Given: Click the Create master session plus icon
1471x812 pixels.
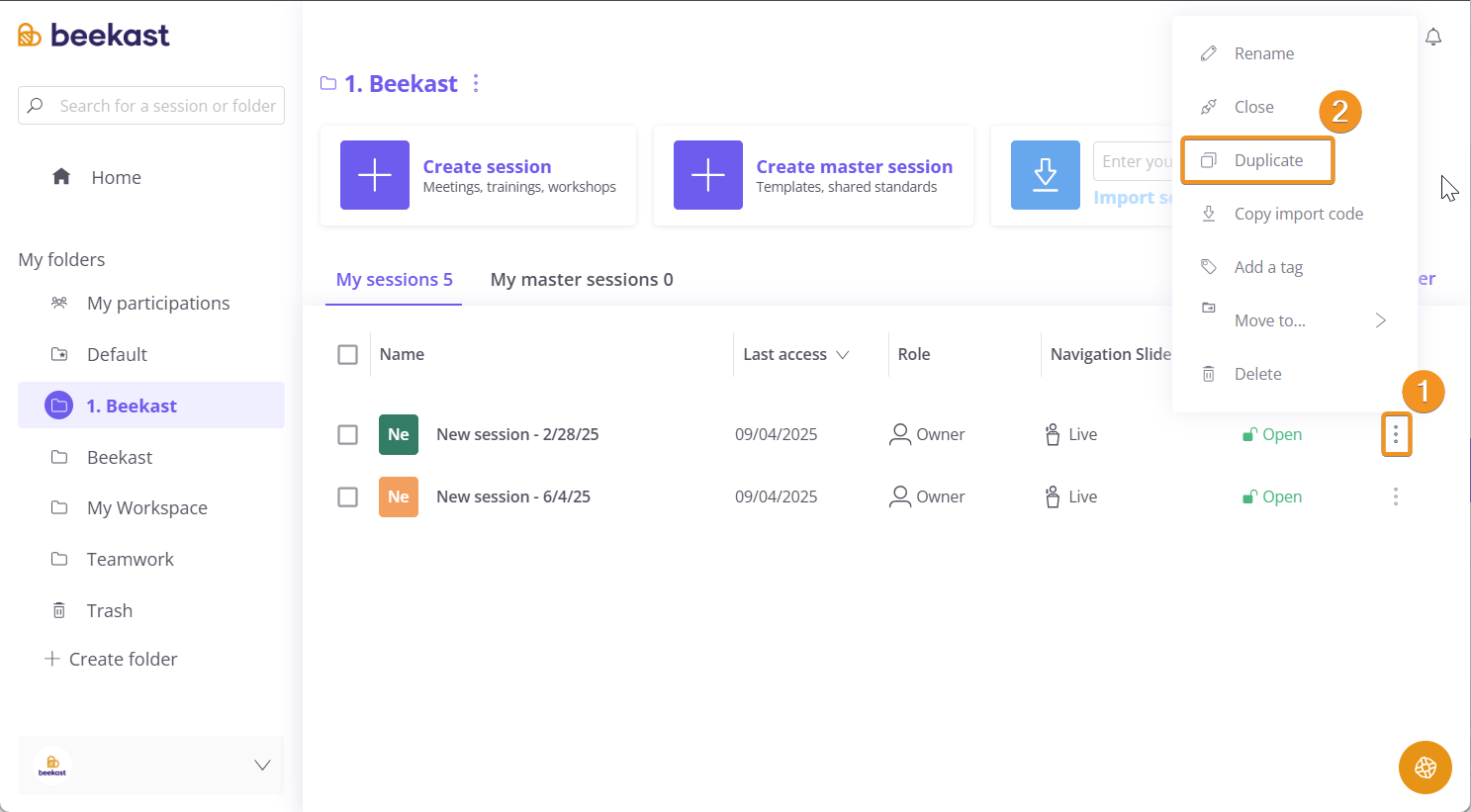Looking at the screenshot, I should (x=708, y=175).
